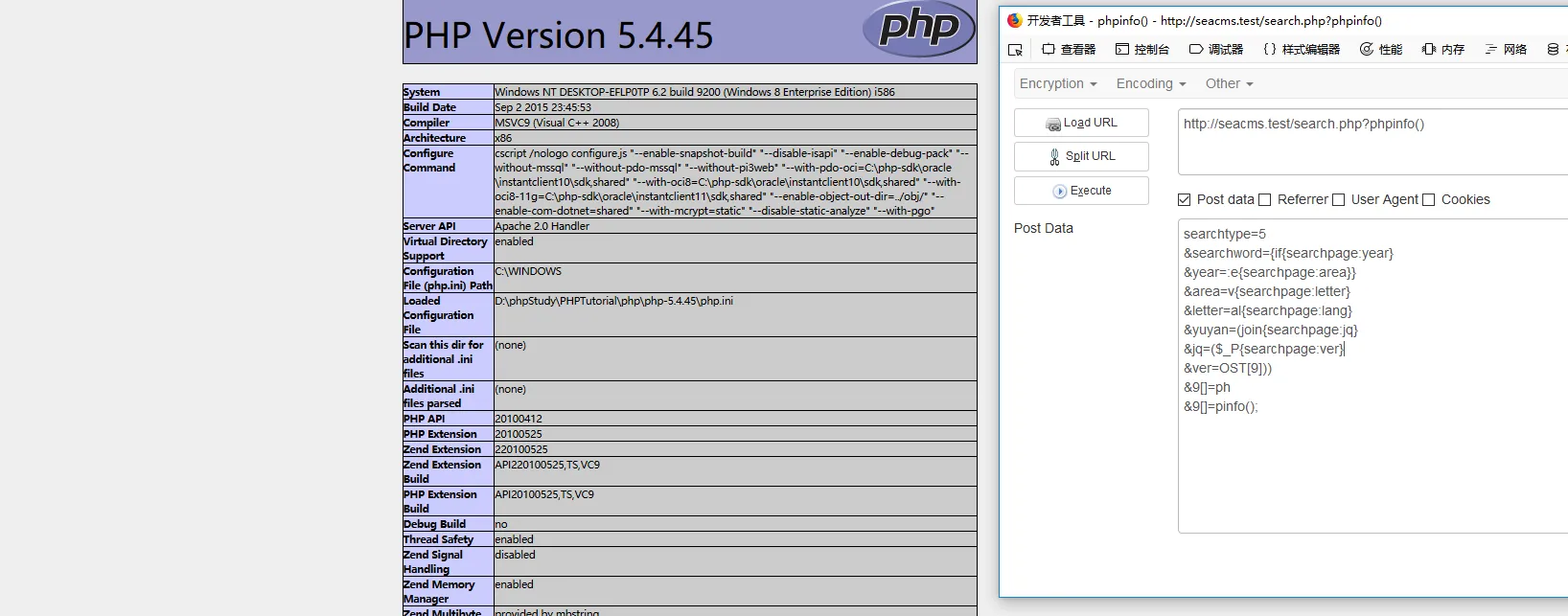Click the Firefox icon in the devtools title bar
The image size is (1568, 616).
point(1015,20)
